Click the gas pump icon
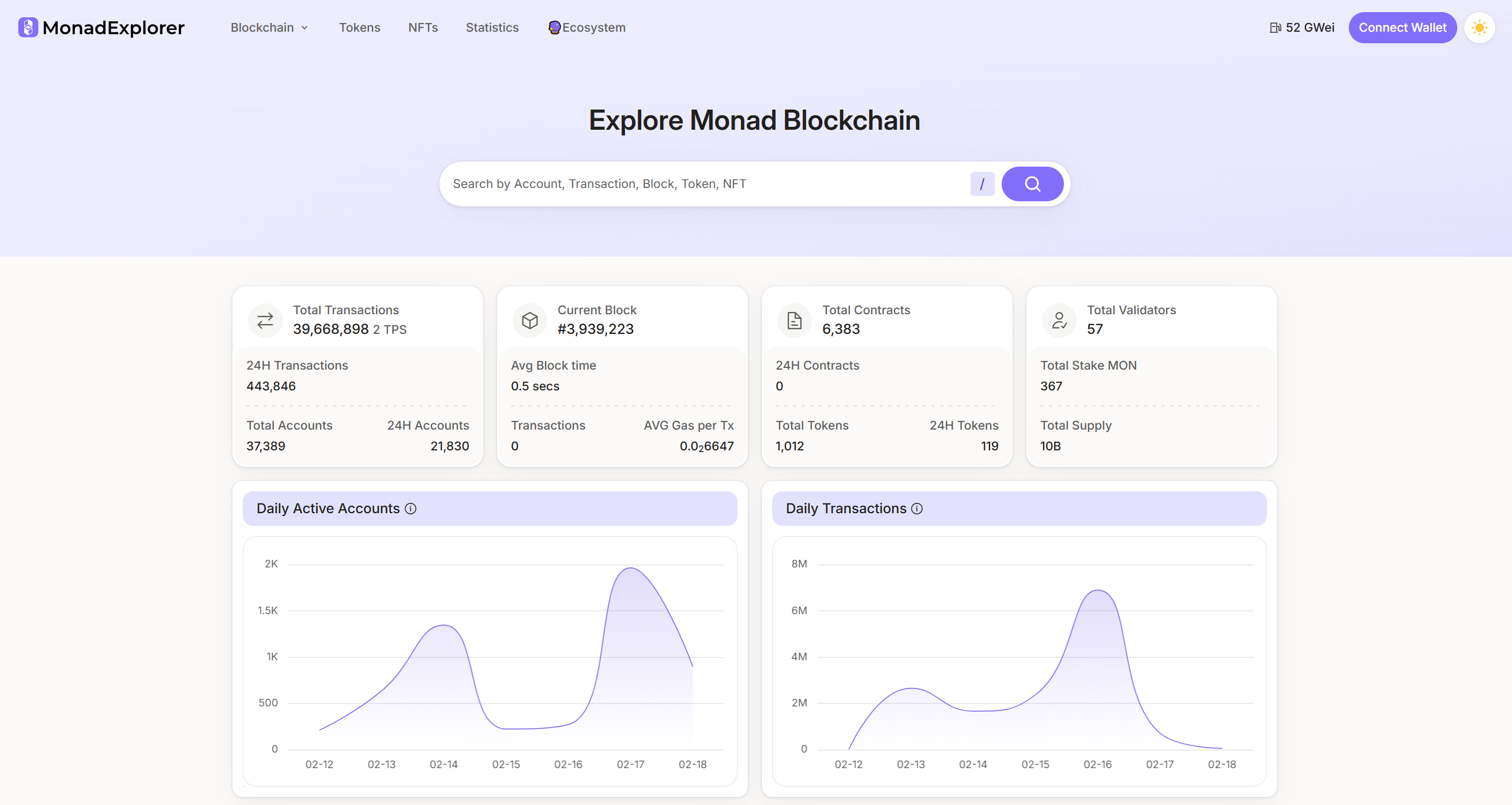 click(1274, 28)
